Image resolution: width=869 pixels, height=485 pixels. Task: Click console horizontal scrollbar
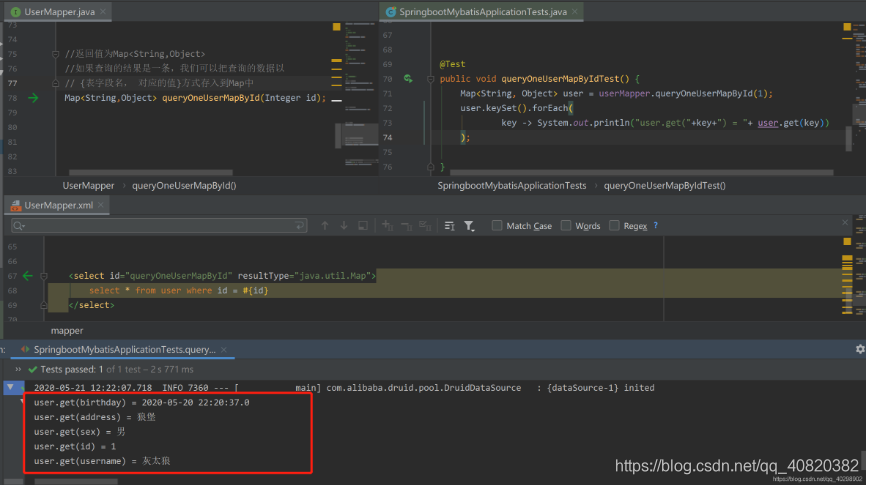76,481
